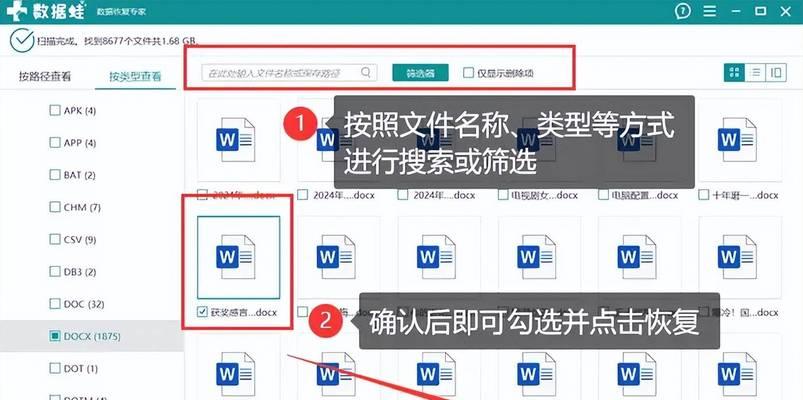The width and height of the screenshot is (803, 400).
Task: Minimize the 数据蛙 window
Action: [x=736, y=11]
